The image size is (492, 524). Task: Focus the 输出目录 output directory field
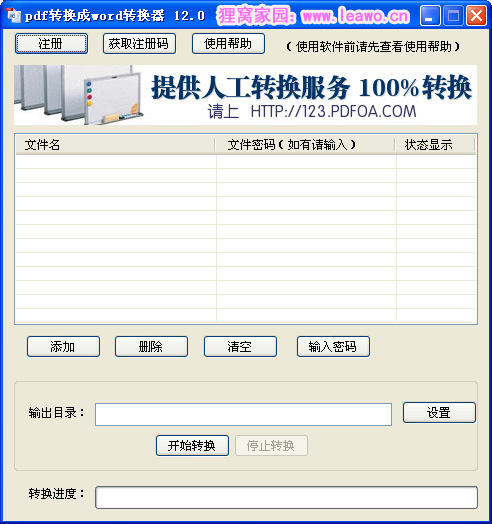click(x=243, y=414)
